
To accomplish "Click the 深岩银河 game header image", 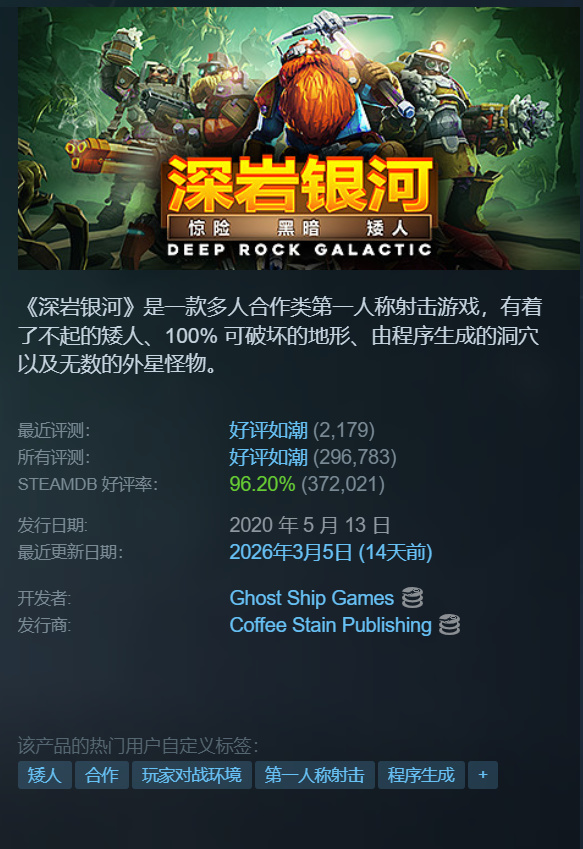I will [299, 138].
